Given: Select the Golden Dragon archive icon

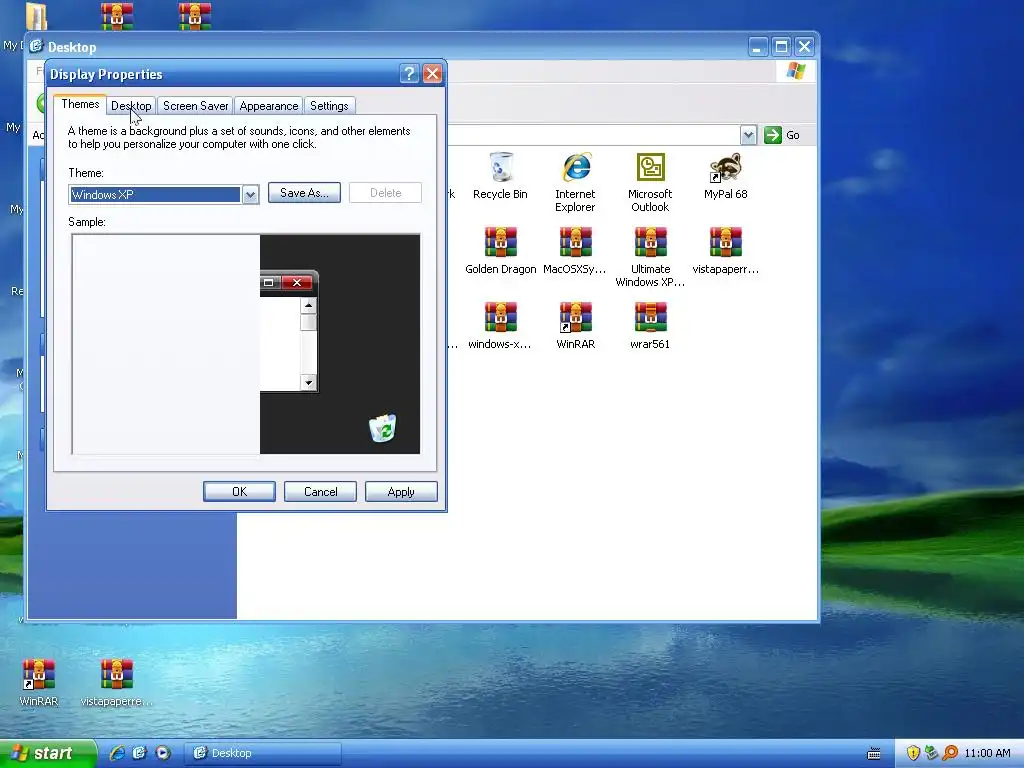Looking at the screenshot, I should tap(501, 242).
